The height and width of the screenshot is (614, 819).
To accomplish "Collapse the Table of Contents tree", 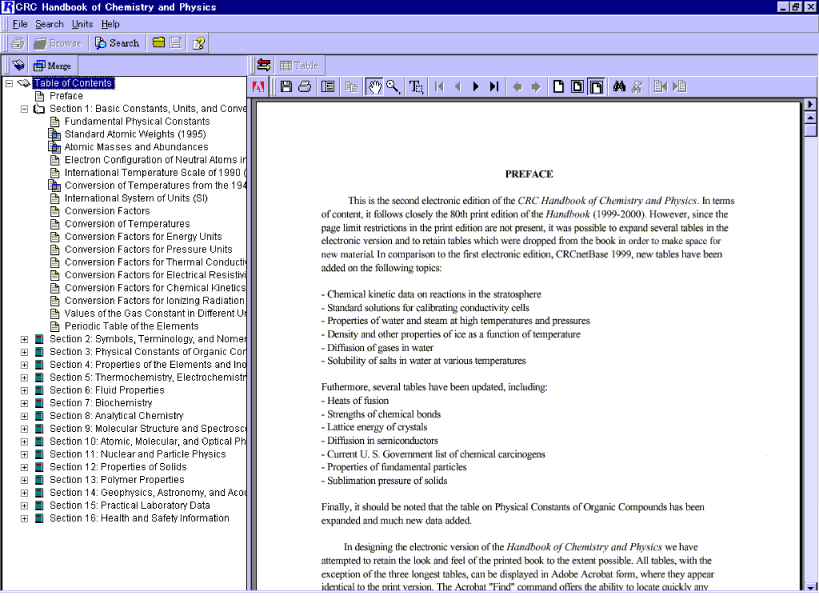I will point(9,84).
